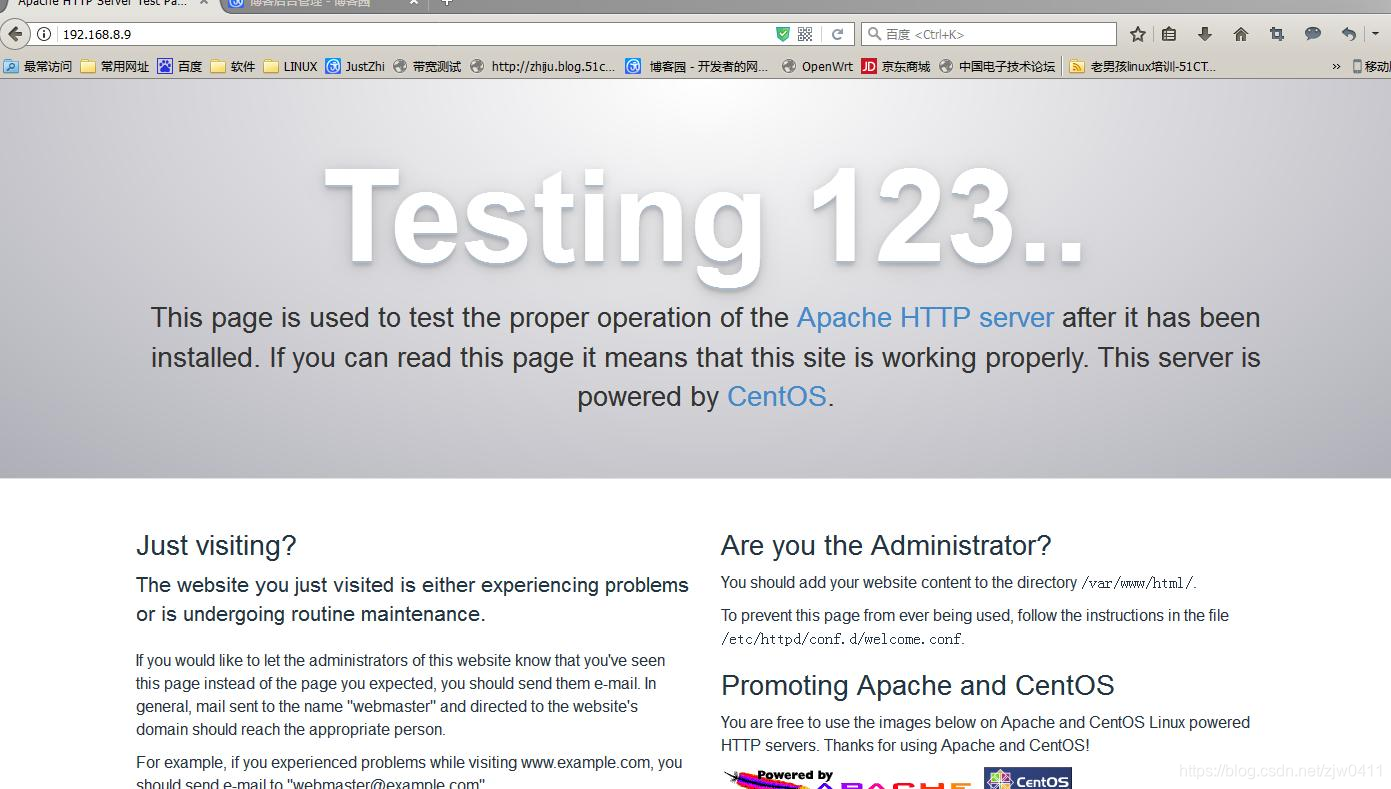Open the 带宽测试 bookmark
The height and width of the screenshot is (789, 1391).
click(x=427, y=67)
